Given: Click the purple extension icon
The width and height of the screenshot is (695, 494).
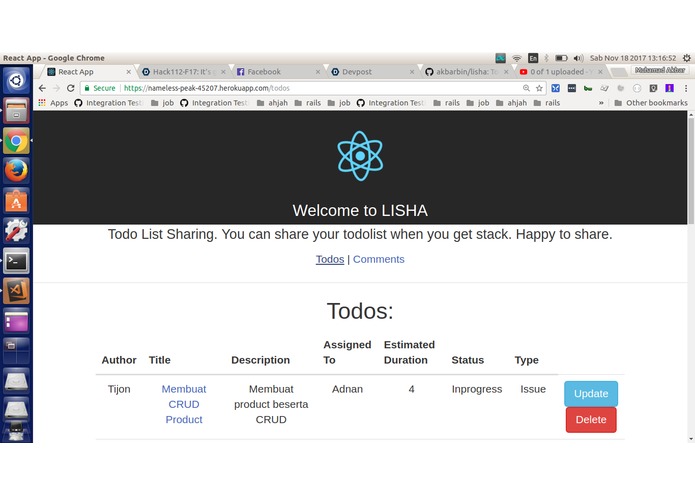Looking at the screenshot, I should coord(670,88).
